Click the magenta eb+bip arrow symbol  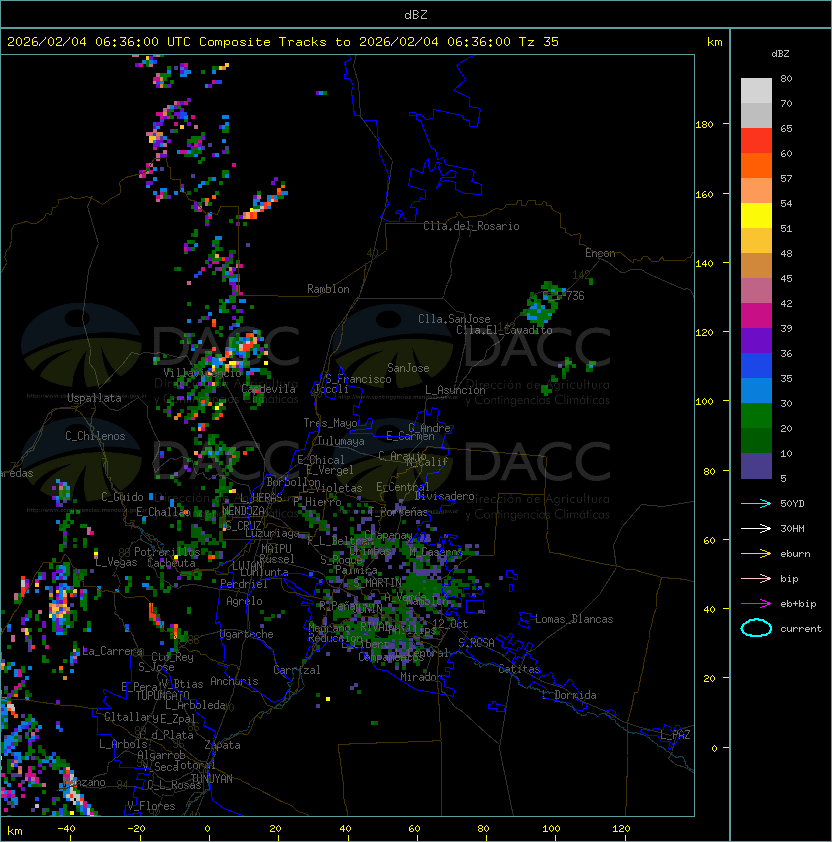coord(756,604)
